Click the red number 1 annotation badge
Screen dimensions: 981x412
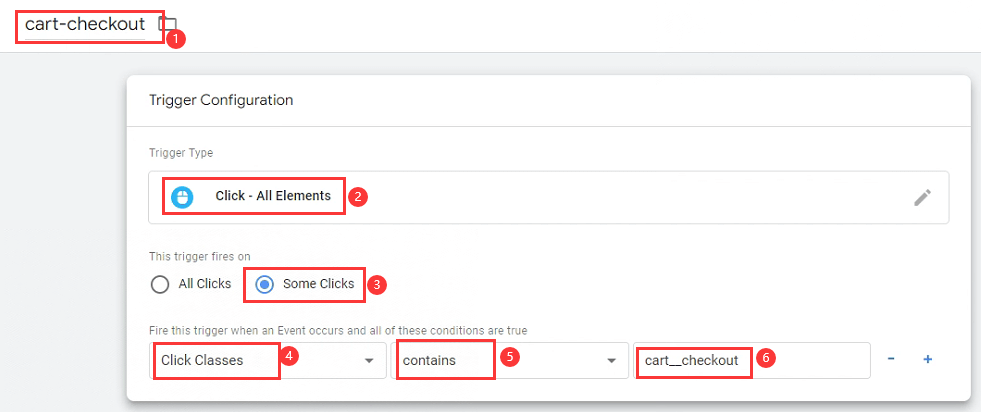[x=176, y=39]
